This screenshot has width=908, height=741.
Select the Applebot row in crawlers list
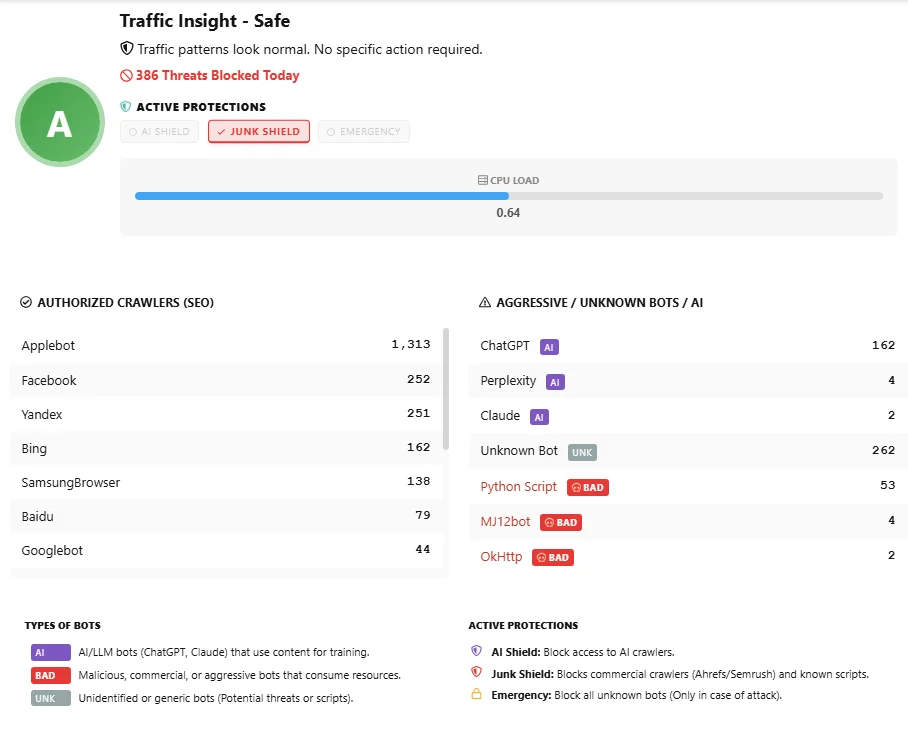point(225,345)
